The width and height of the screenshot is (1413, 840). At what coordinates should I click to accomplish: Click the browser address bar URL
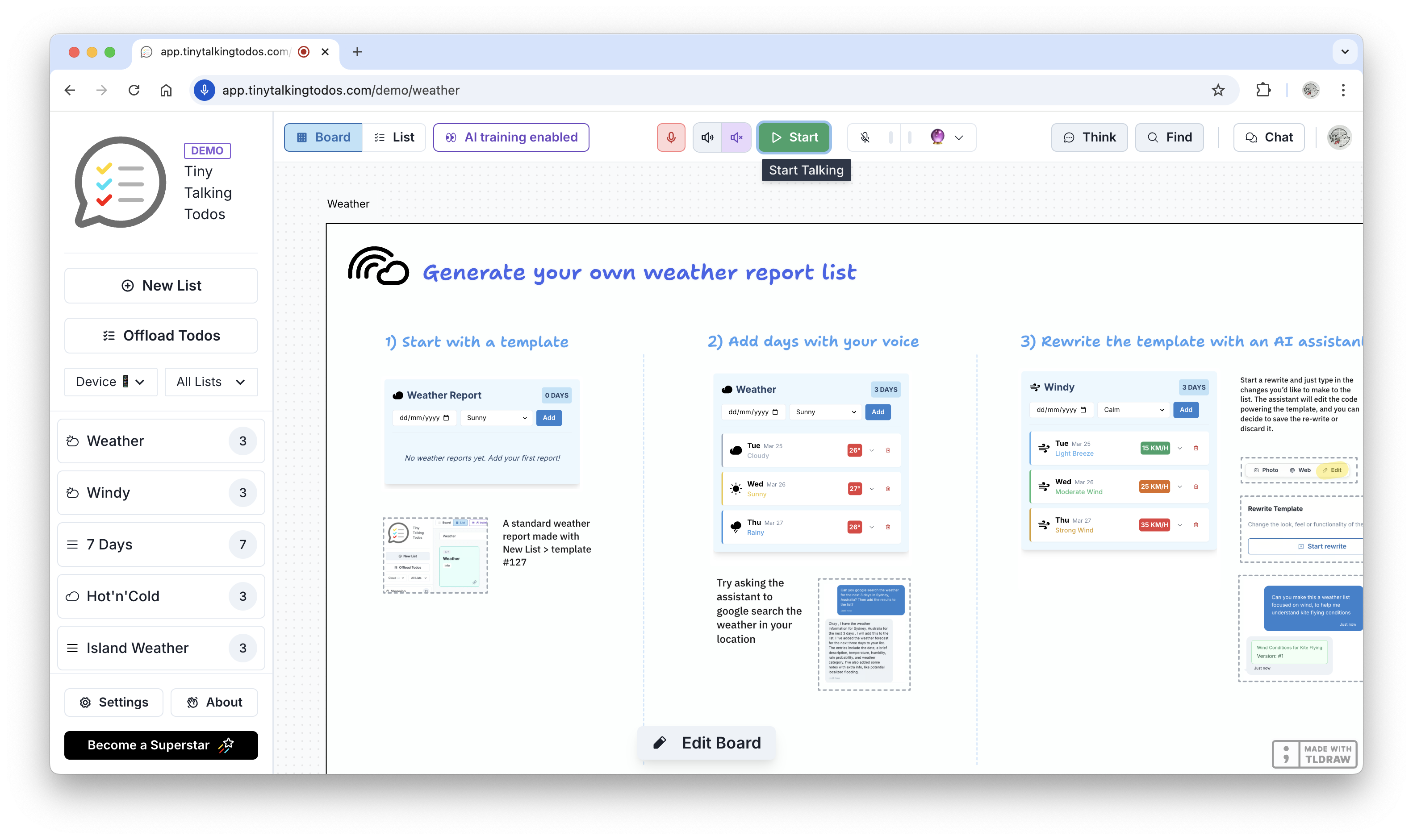[x=340, y=90]
